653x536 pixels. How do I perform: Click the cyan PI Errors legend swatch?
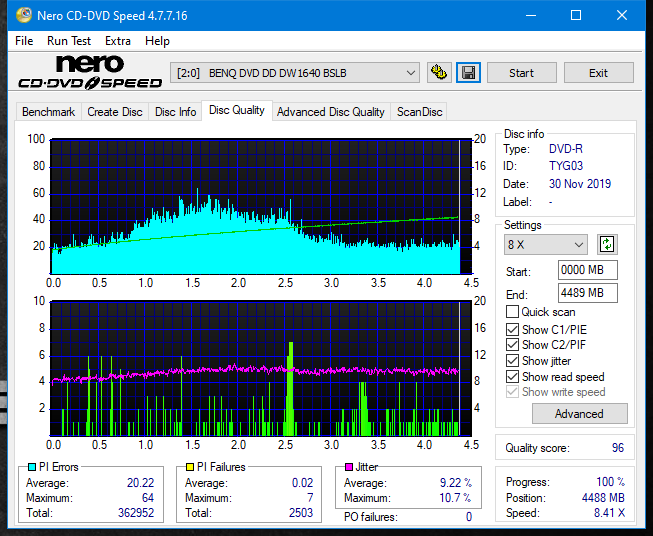click(31, 467)
